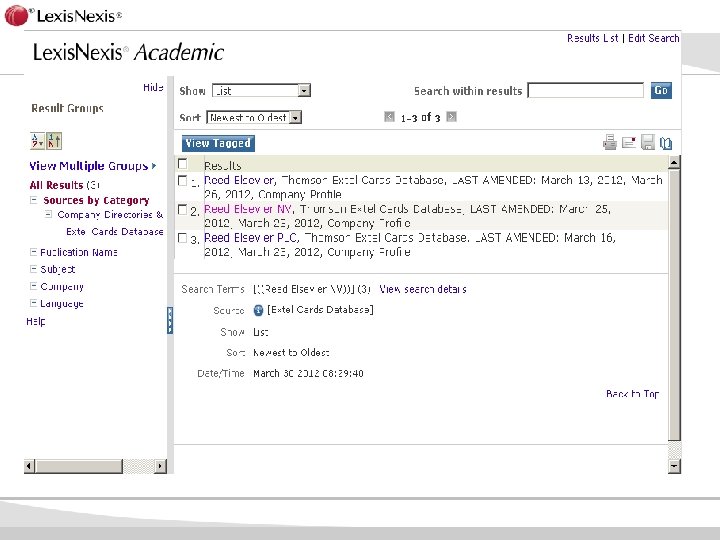Tick checkbox for result 1 Reed Elsevier
720x540 pixels.
182,181
